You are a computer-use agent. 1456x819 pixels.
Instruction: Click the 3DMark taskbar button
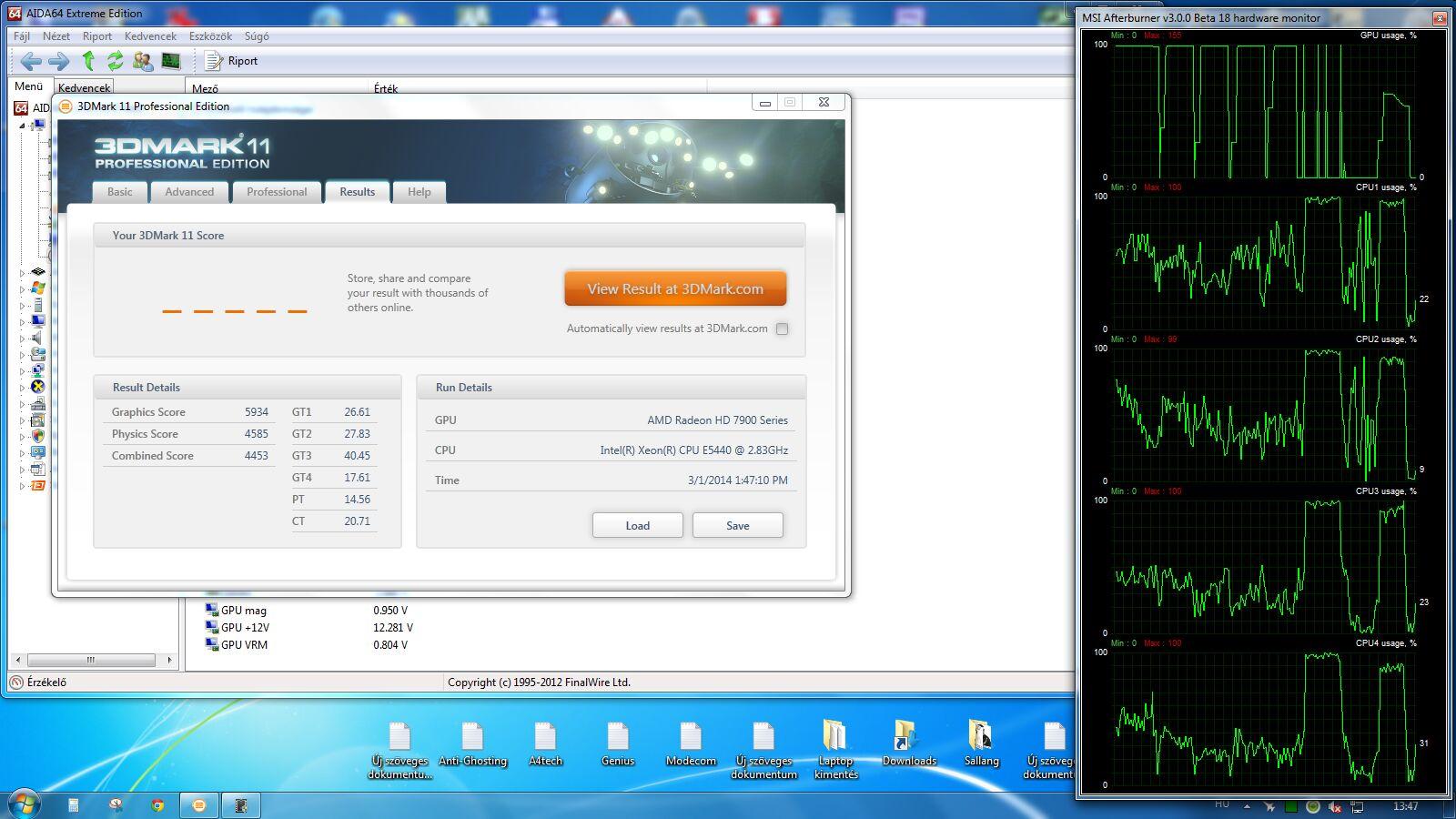point(199,805)
